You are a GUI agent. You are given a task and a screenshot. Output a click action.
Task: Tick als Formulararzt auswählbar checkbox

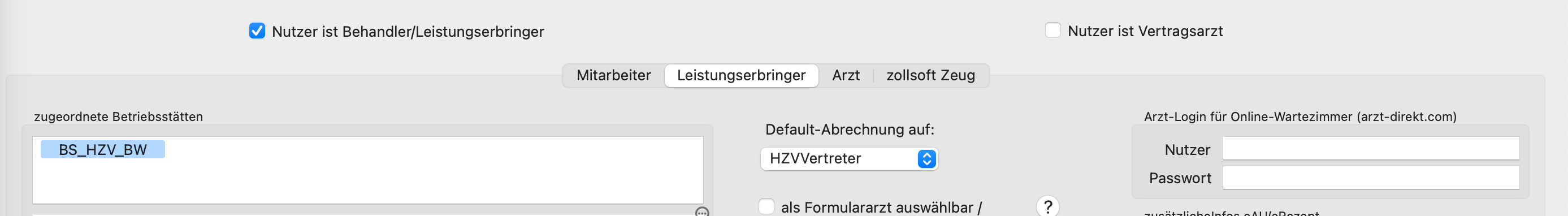(766, 207)
